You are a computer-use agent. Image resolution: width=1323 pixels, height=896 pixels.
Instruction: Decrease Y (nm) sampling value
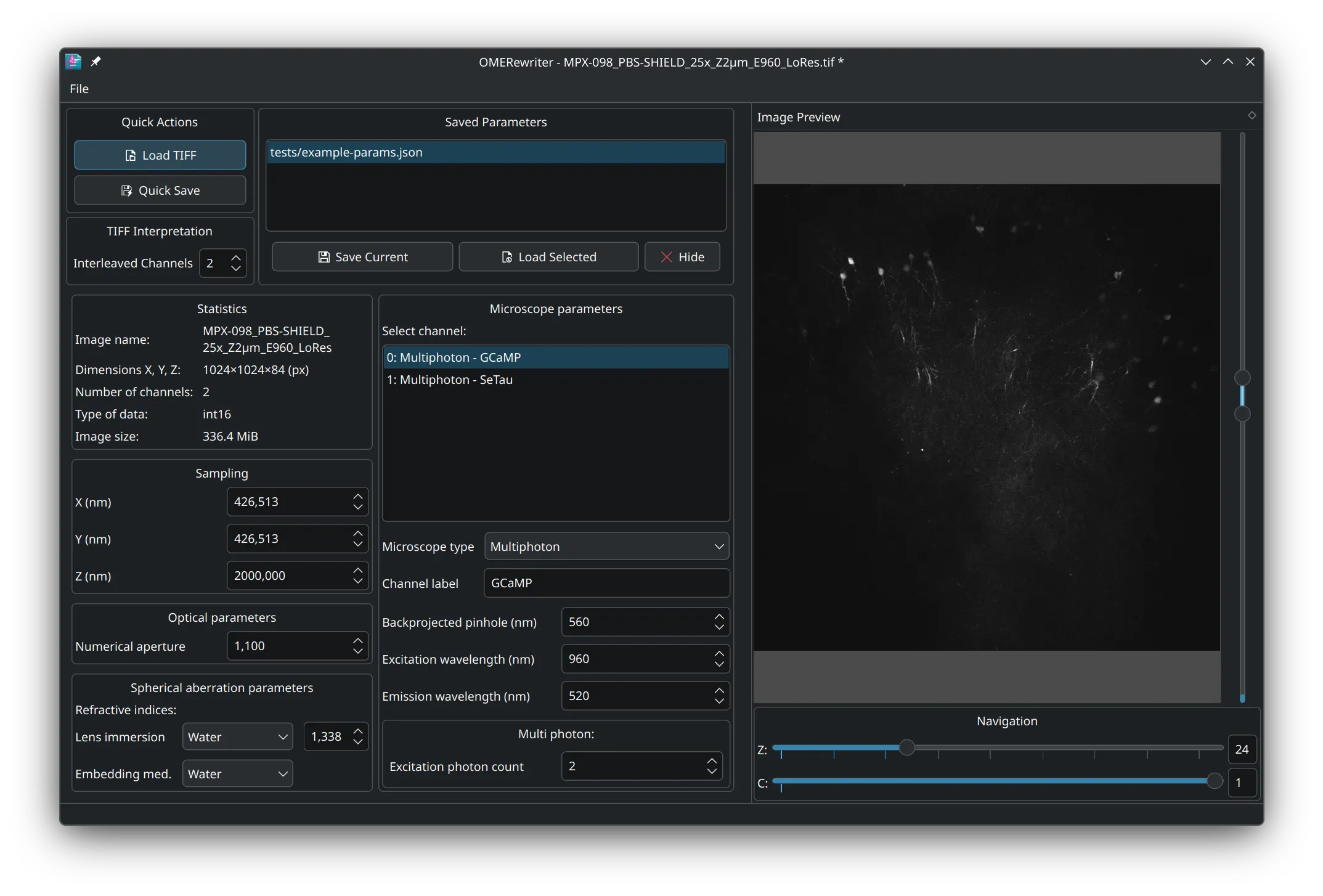(358, 544)
